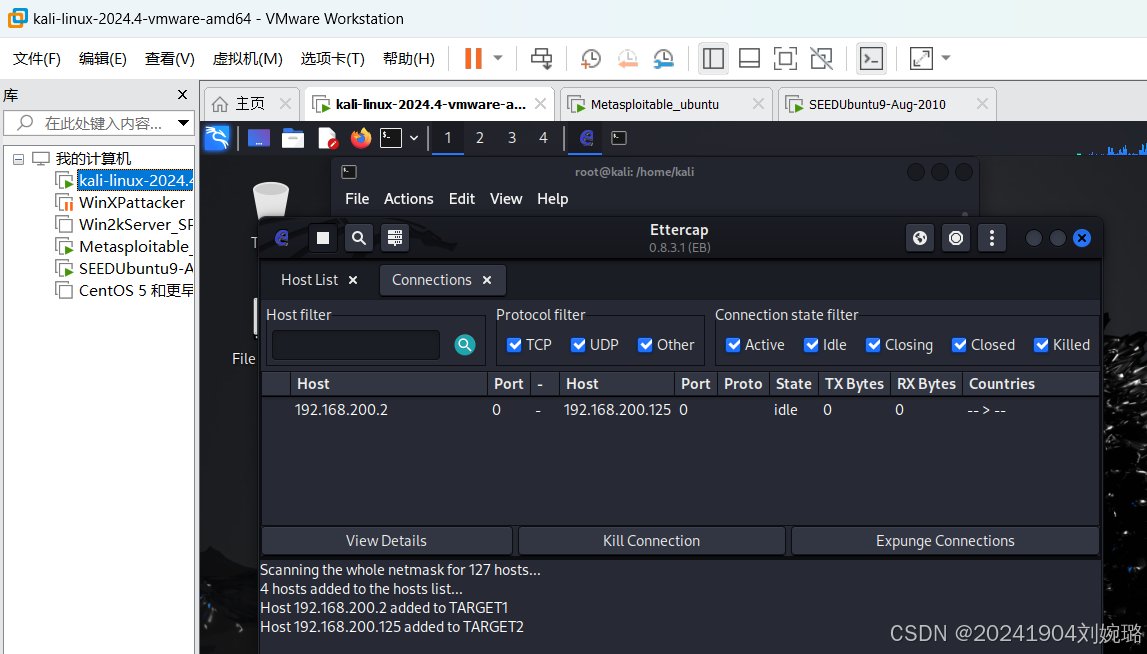The image size is (1147, 654).
Task: Collapse the 我的计算机 tree node
Action: [x=18, y=159]
